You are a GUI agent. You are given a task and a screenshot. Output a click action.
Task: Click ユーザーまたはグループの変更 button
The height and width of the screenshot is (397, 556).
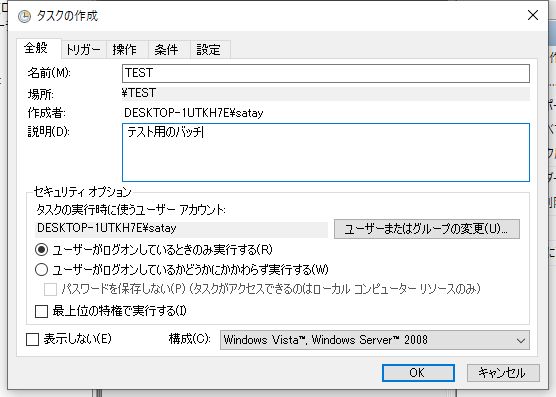427,229
